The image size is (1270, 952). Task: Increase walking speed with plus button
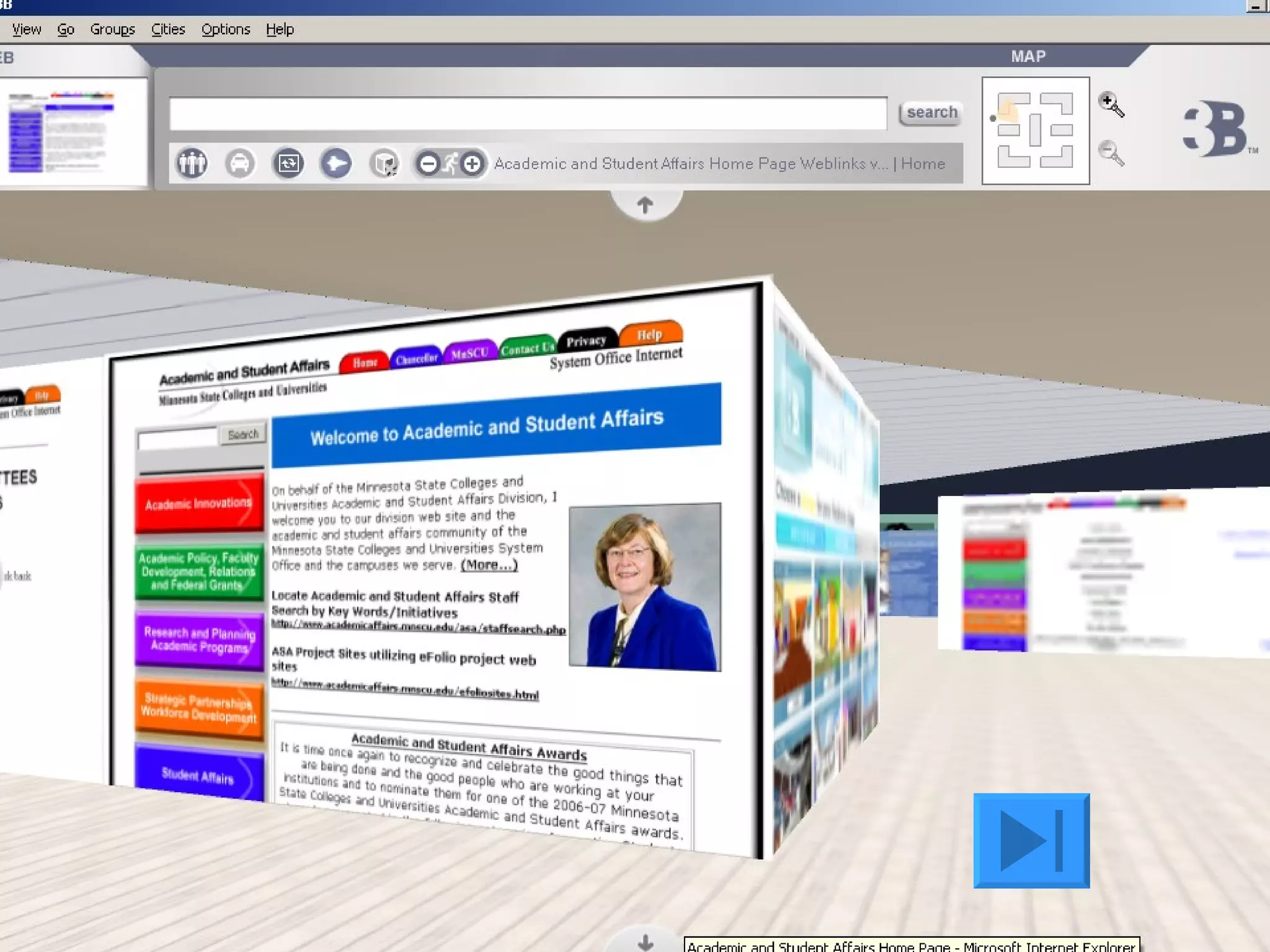tap(473, 164)
